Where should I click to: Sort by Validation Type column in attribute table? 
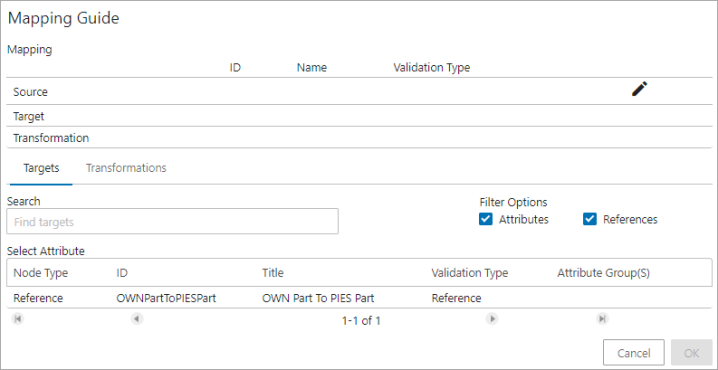(x=469, y=273)
